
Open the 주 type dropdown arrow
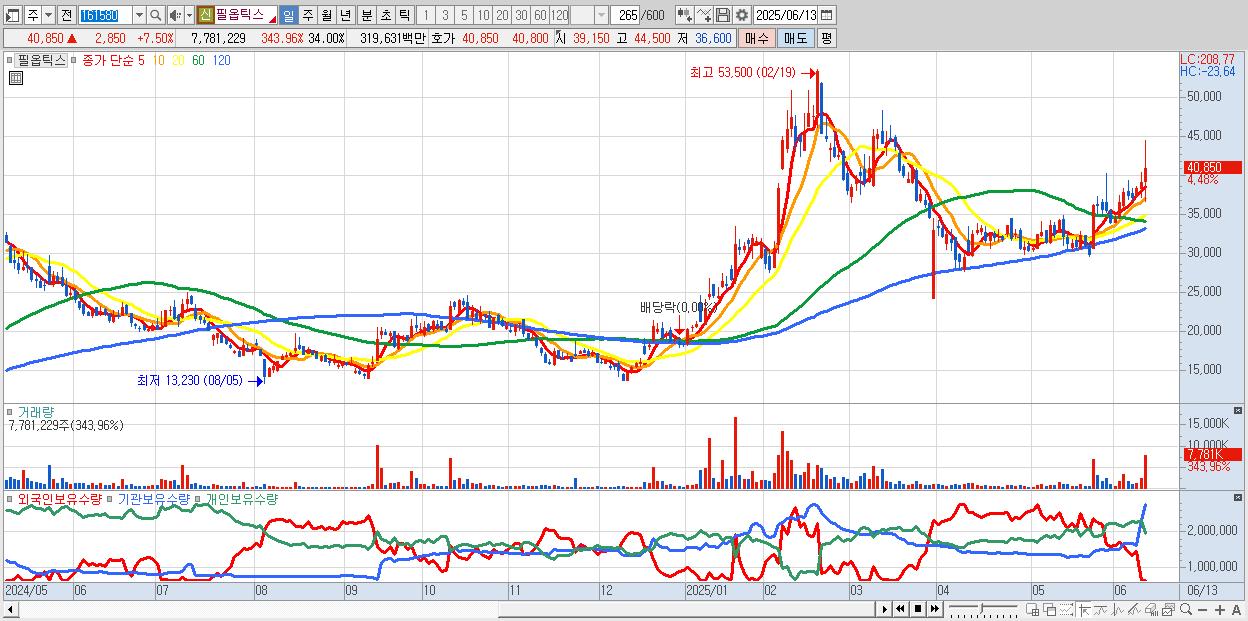(x=48, y=15)
